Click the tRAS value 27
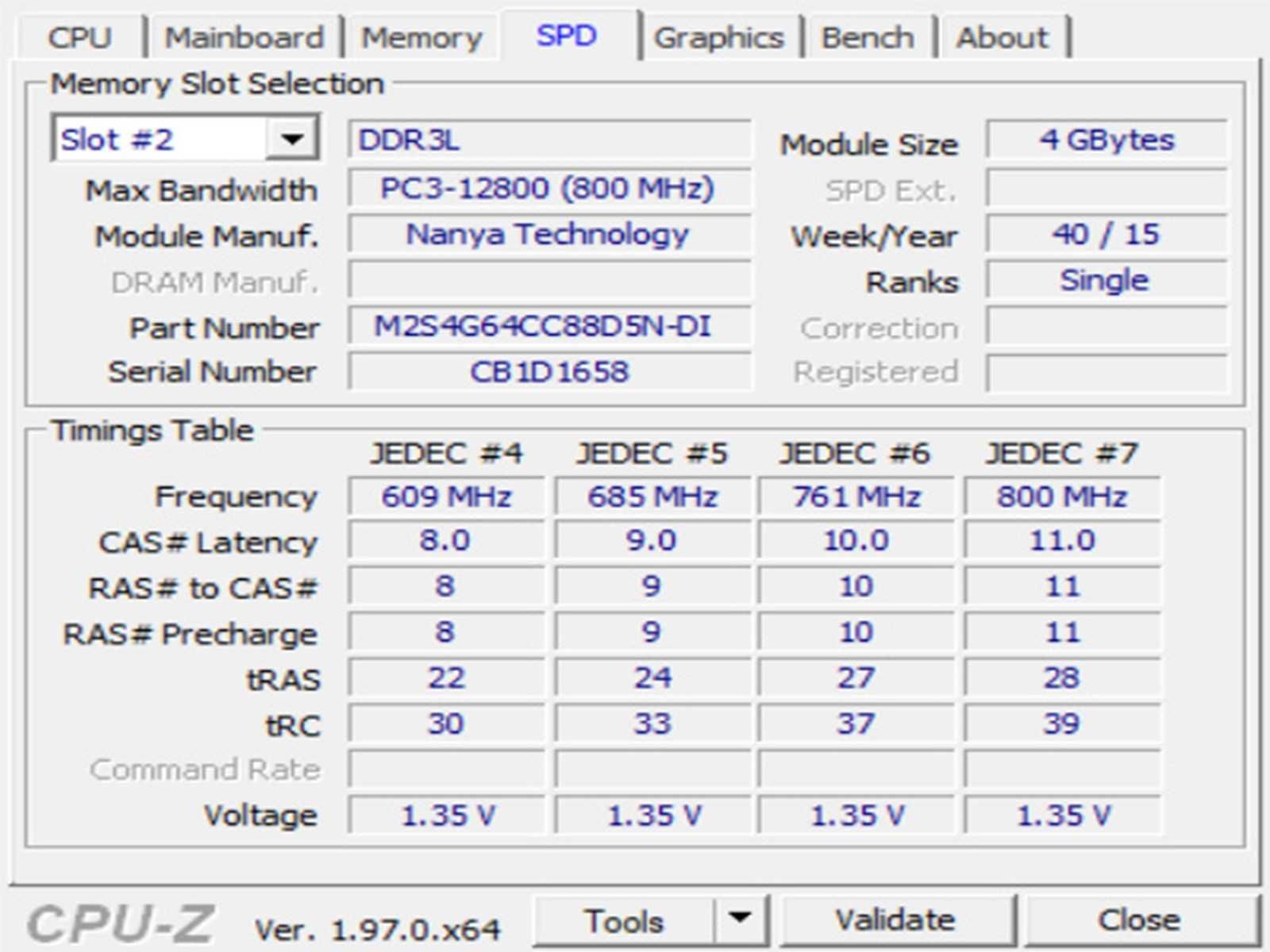1270x952 pixels. tap(856, 678)
